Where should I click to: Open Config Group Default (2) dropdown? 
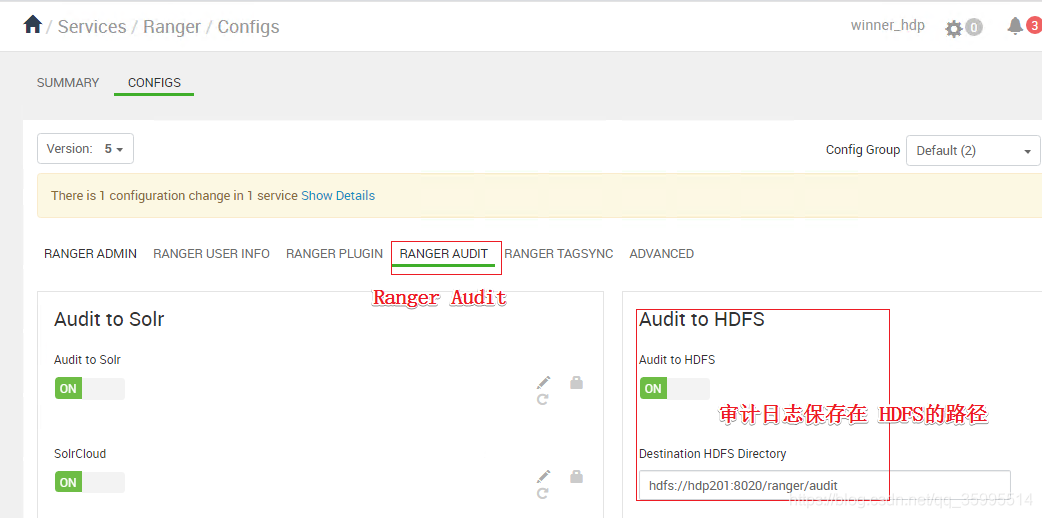point(973,150)
